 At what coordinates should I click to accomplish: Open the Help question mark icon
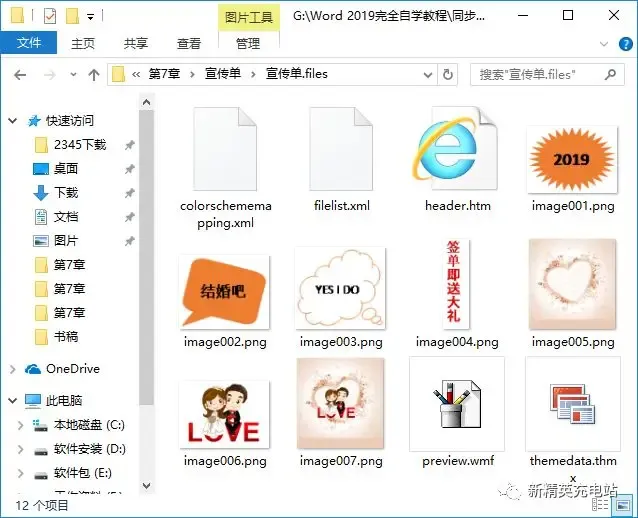click(625, 44)
